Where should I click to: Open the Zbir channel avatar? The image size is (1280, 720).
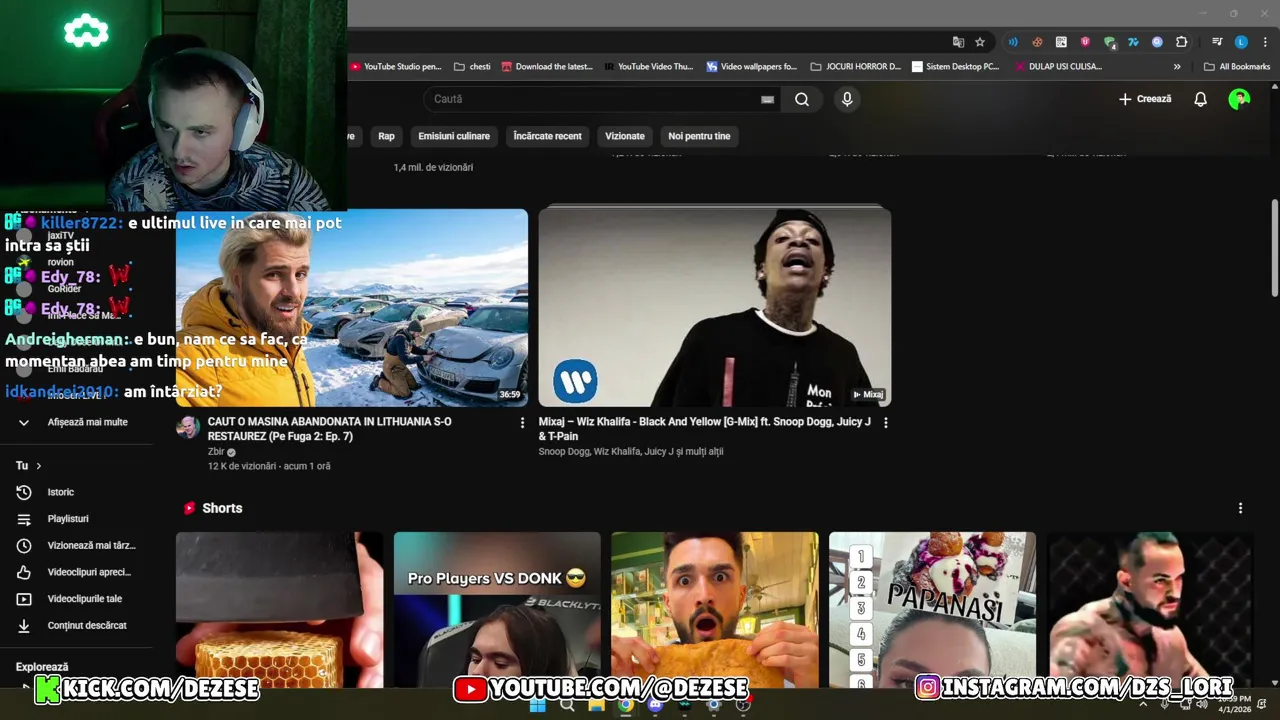(x=188, y=428)
